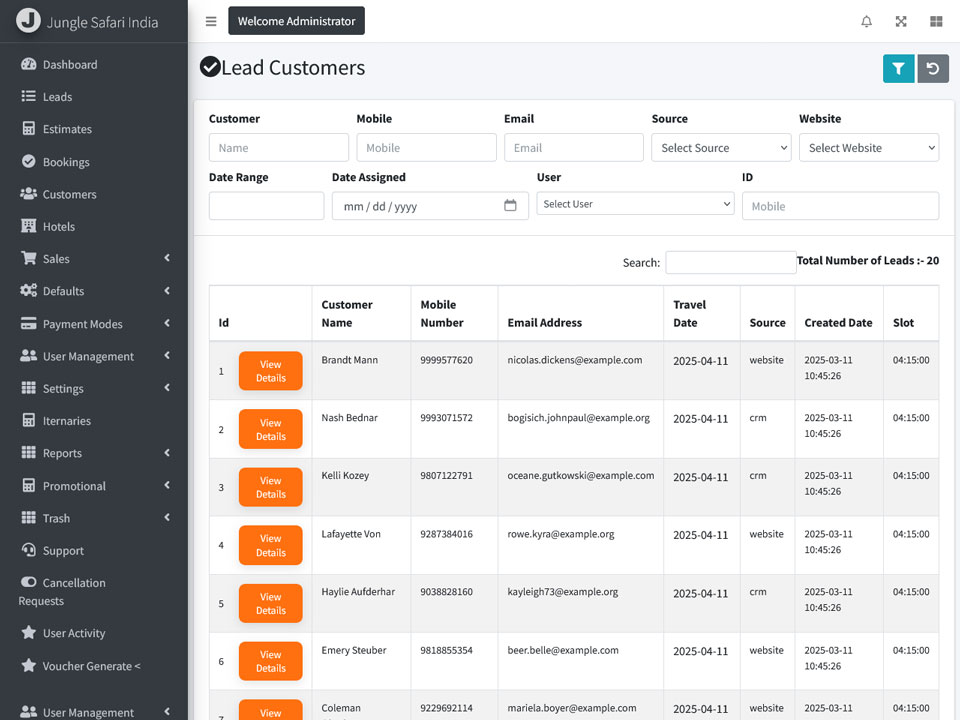960x720 pixels.
Task: Click the fullscreen expand icon
Action: (901, 21)
